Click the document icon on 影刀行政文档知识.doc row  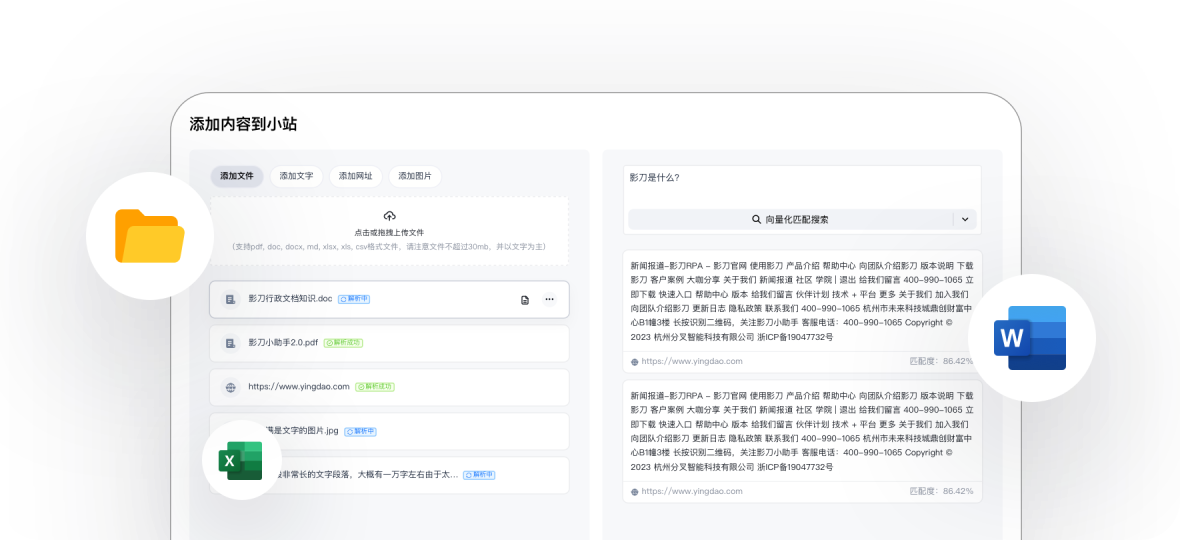[524, 299]
